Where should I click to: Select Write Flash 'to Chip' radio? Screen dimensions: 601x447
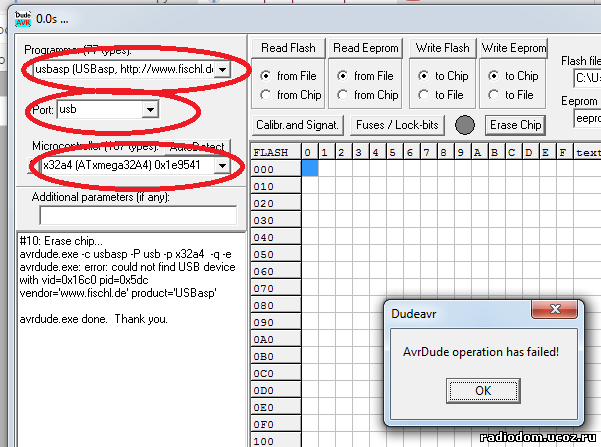pyautogui.click(x=423, y=76)
